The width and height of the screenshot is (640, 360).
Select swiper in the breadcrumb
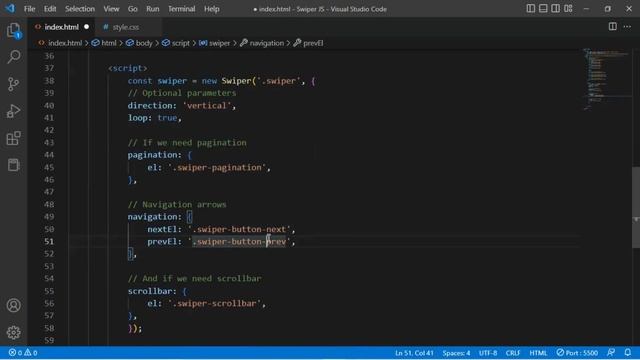[x=215, y=43]
